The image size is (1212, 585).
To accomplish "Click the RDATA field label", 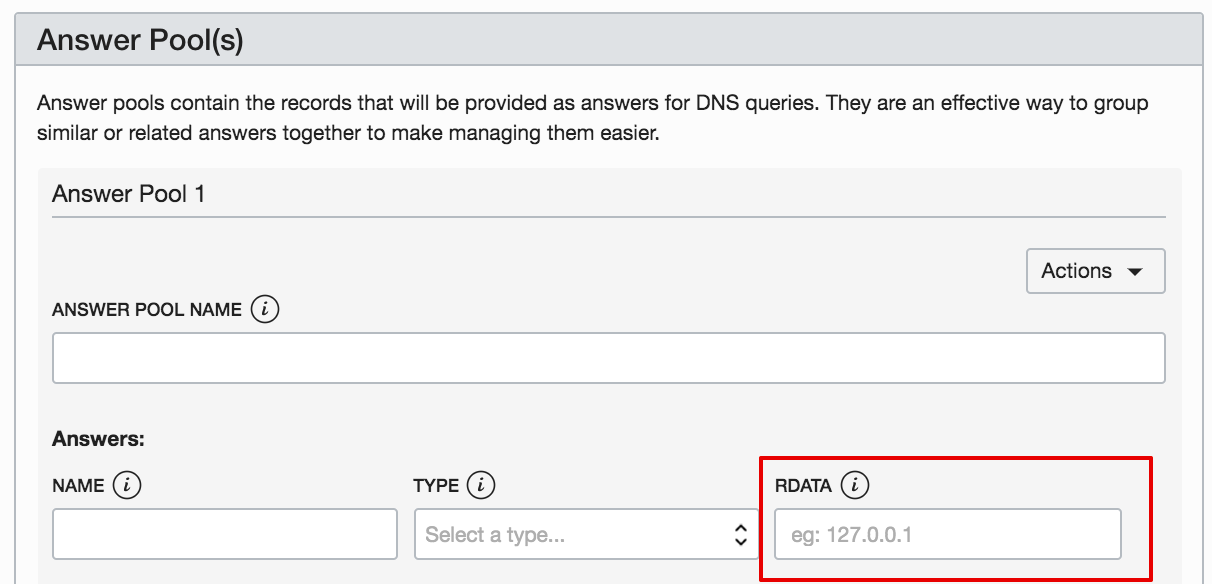I will tap(803, 486).
